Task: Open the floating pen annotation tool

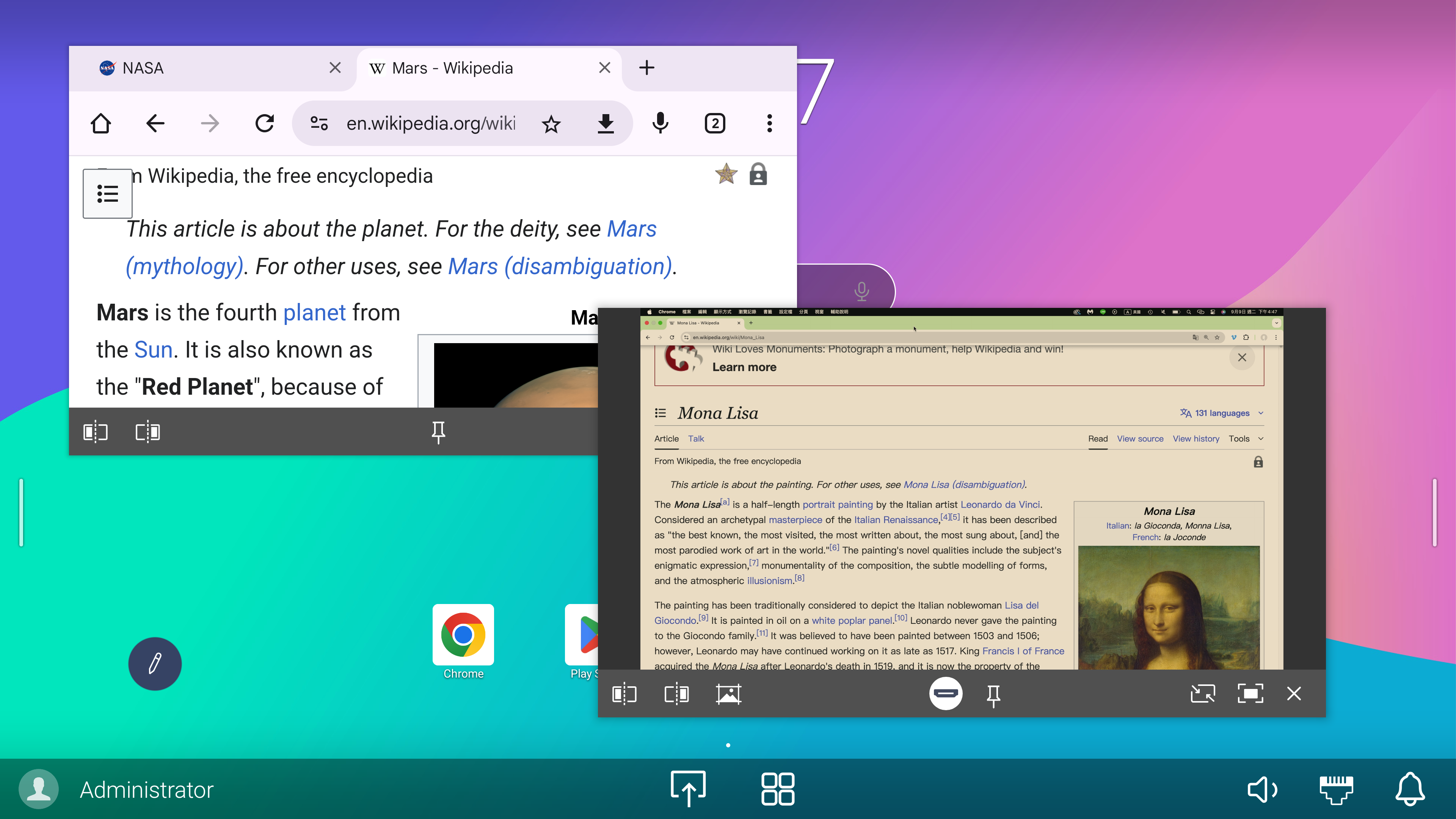Action: (155, 664)
